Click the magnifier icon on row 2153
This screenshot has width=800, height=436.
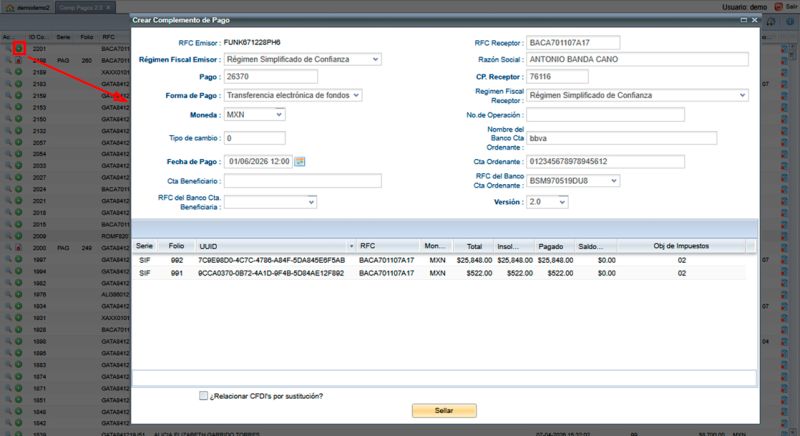pos(8,107)
